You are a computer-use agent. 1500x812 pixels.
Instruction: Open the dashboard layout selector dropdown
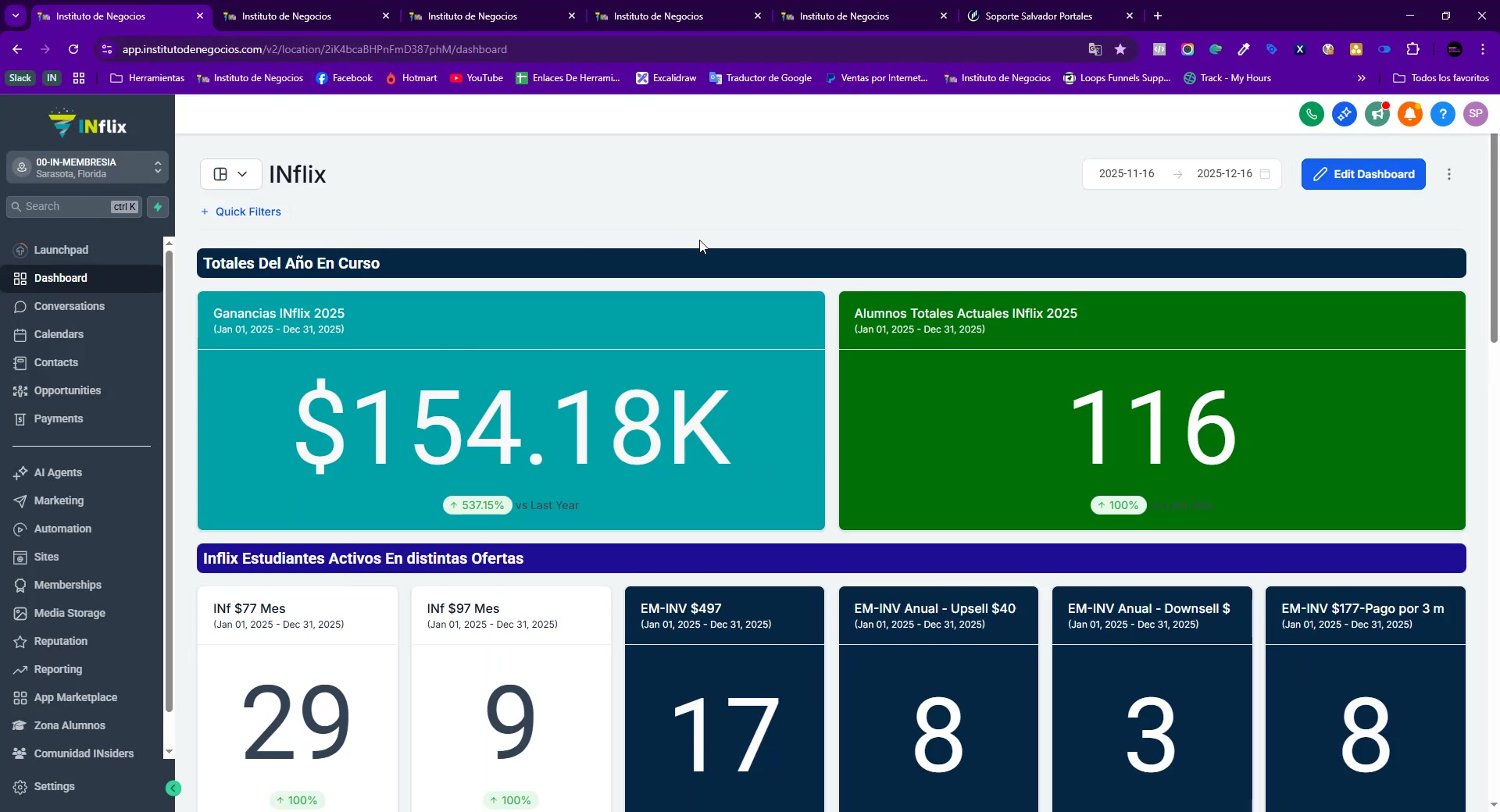click(230, 174)
